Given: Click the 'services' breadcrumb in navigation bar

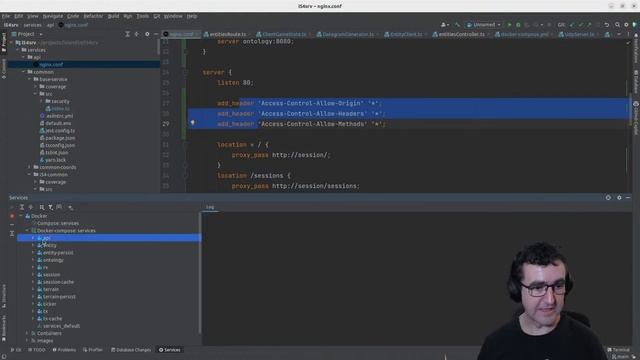Looking at the screenshot, I should (32, 25).
